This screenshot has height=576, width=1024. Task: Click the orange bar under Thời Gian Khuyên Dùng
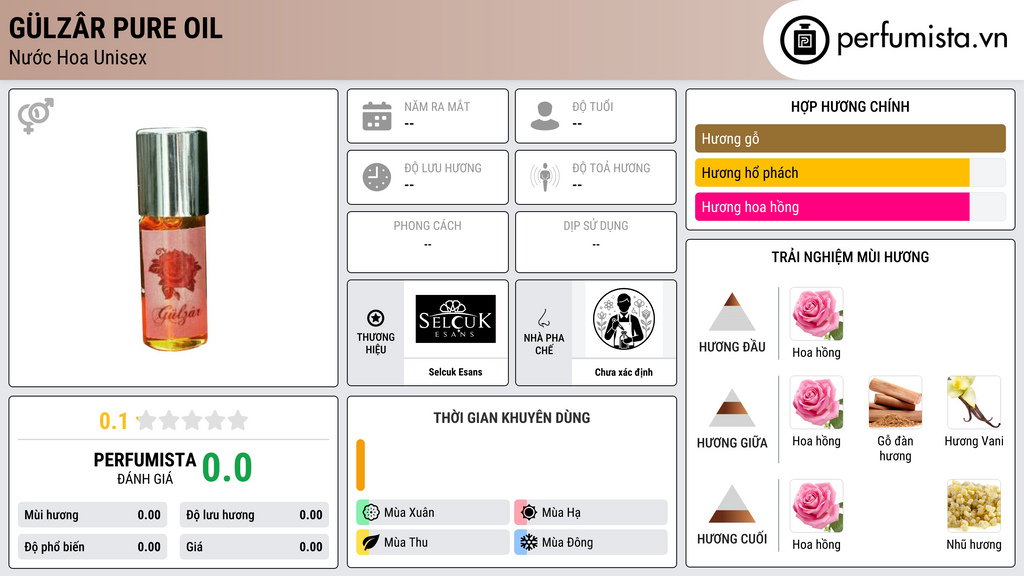click(360, 465)
